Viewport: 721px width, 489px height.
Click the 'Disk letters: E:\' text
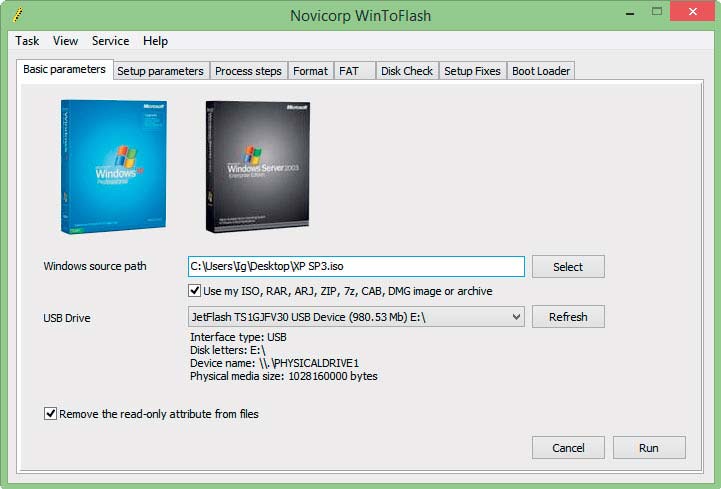[228, 350]
